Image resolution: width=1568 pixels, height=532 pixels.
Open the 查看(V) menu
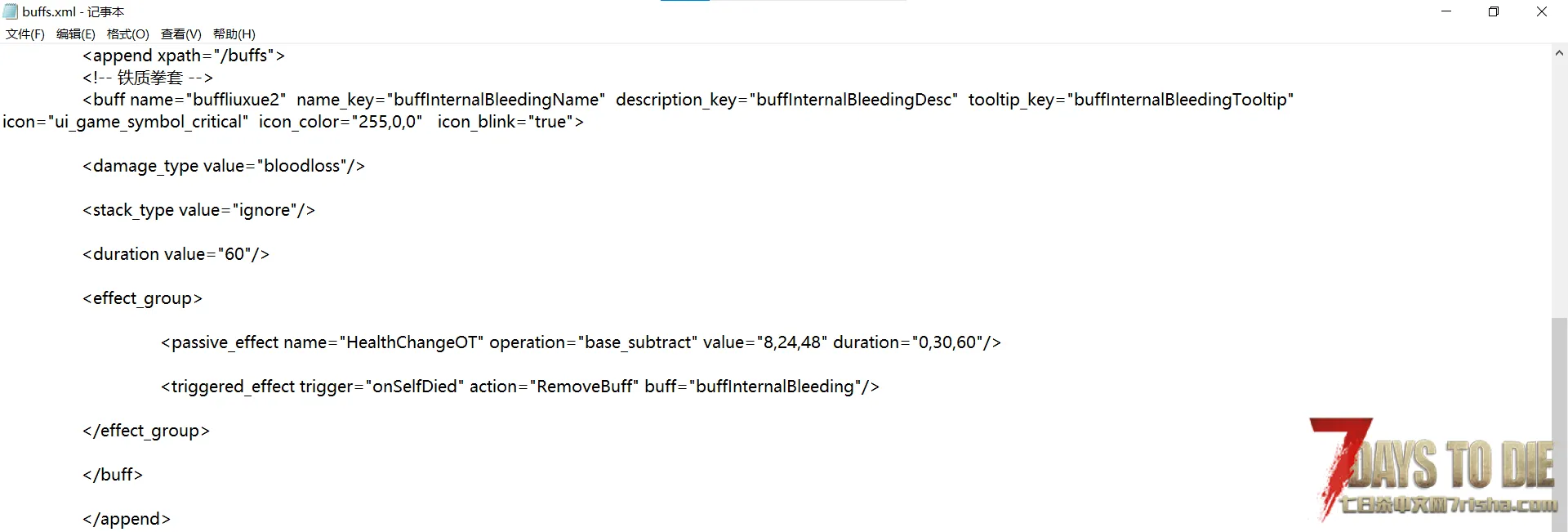[180, 34]
